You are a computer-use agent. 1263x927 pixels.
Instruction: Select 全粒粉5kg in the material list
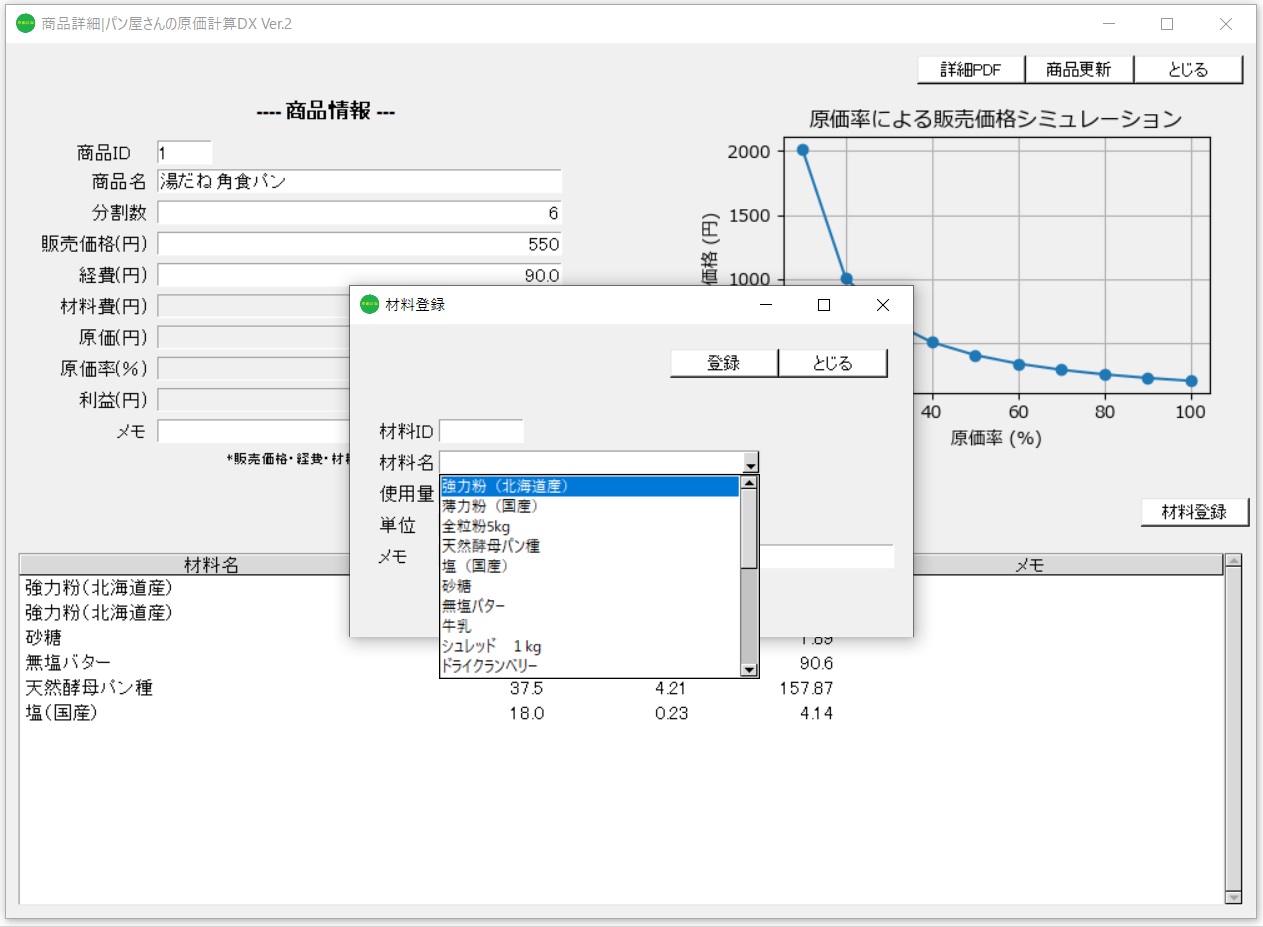477,527
